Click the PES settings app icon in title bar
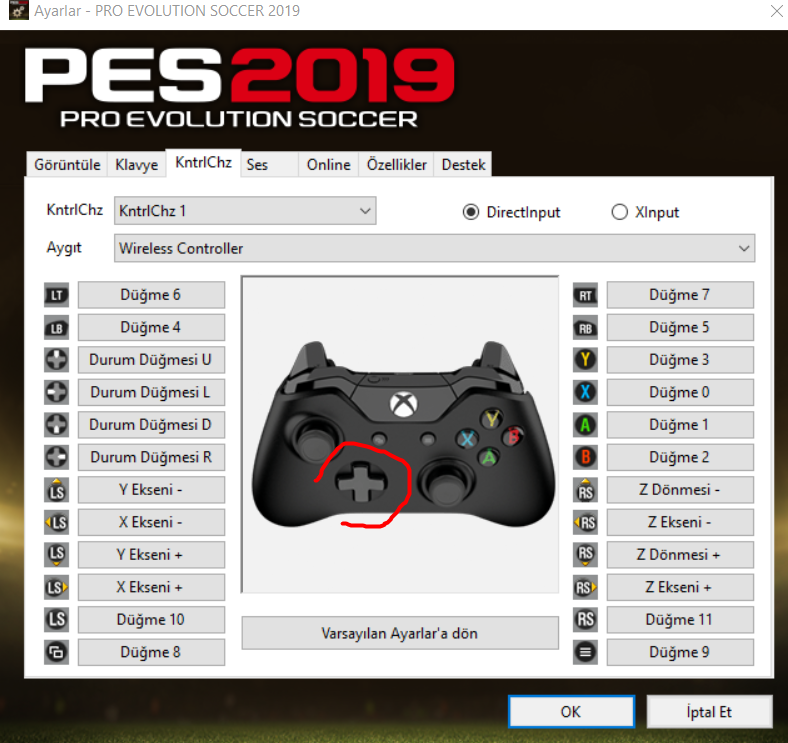The width and height of the screenshot is (788, 743). (x=19, y=11)
